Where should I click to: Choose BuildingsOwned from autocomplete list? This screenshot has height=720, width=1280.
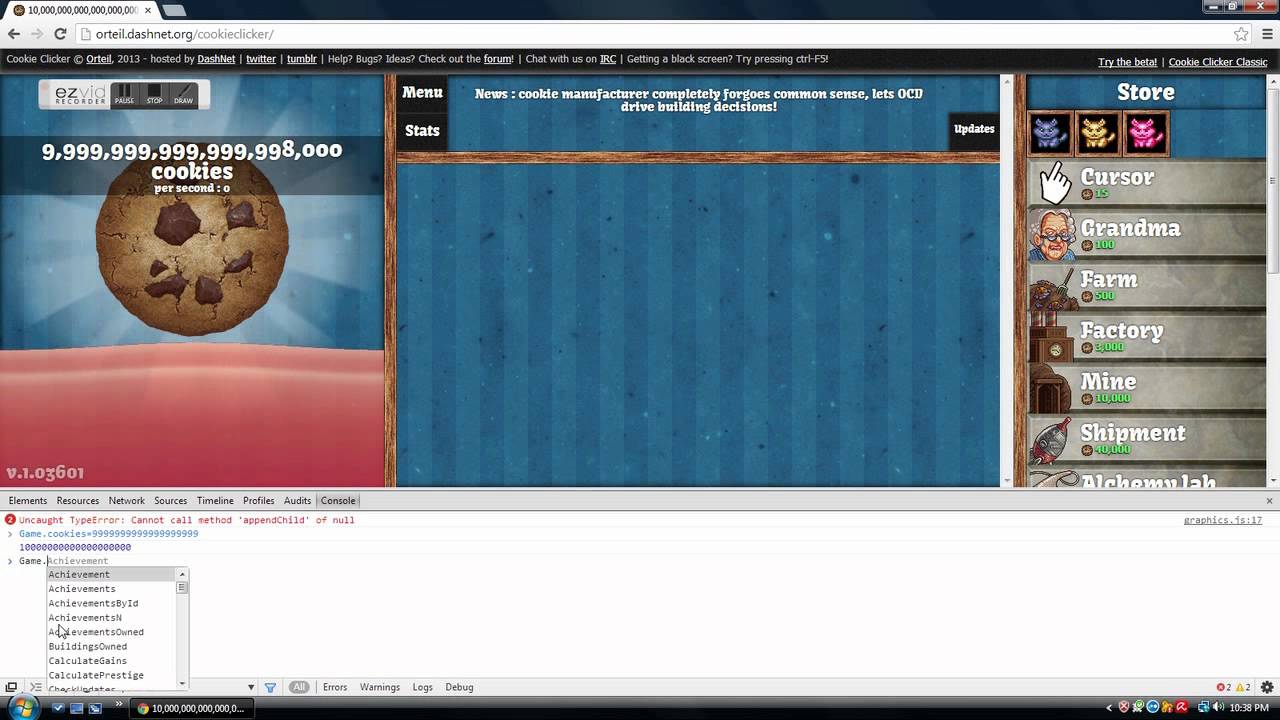tap(112, 647)
